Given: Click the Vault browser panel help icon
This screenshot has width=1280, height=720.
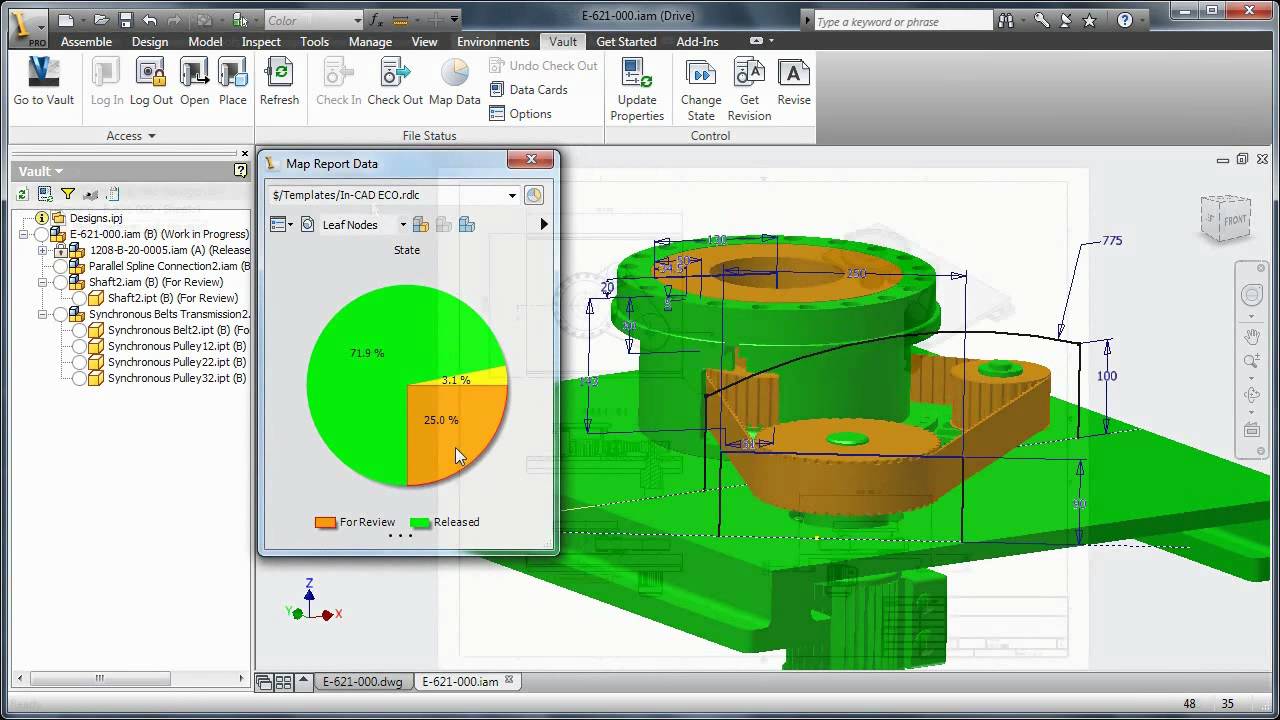Looking at the screenshot, I should tap(240, 171).
